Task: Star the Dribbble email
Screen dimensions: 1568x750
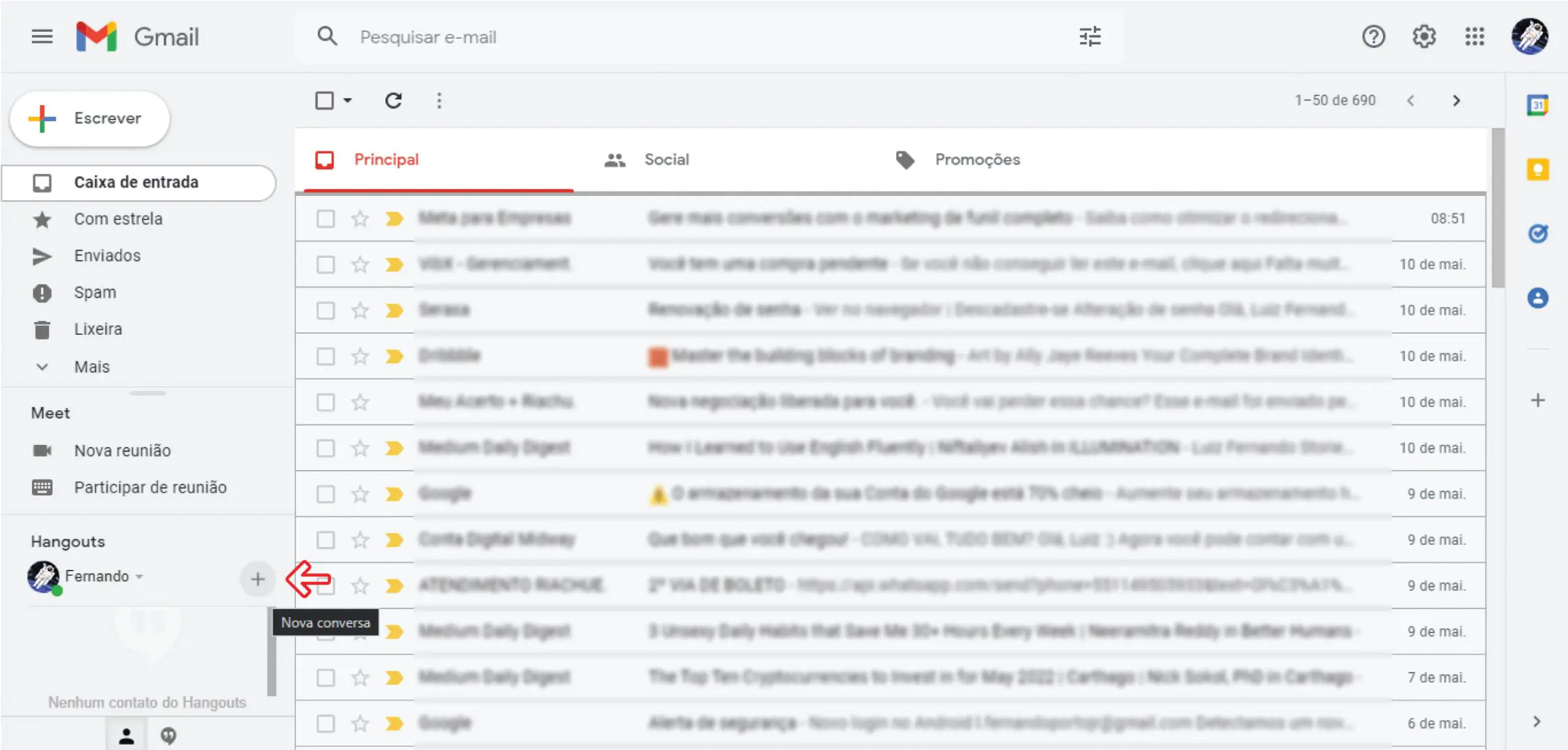Action: pyautogui.click(x=360, y=356)
